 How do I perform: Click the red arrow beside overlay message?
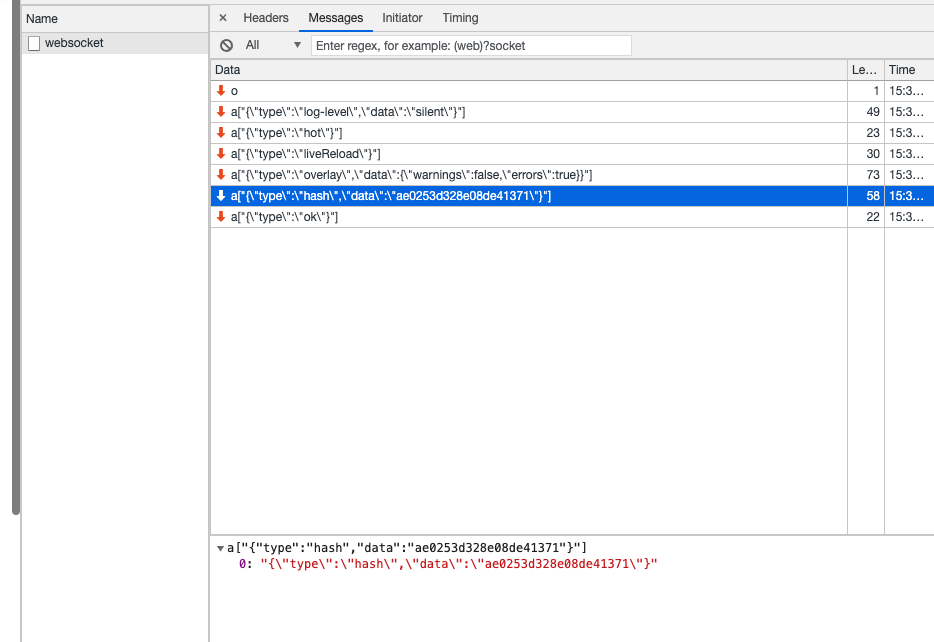[221, 175]
